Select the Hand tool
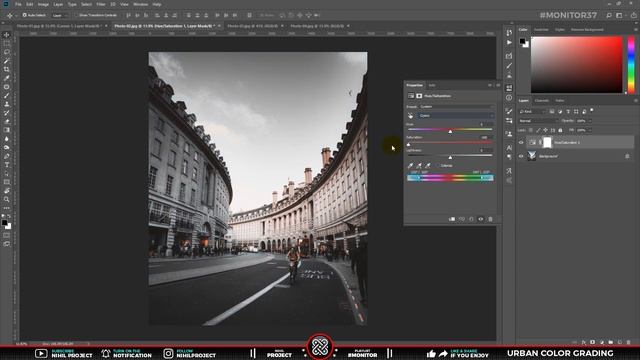Viewport: 640px width, 360px height. pyautogui.click(x=7, y=191)
